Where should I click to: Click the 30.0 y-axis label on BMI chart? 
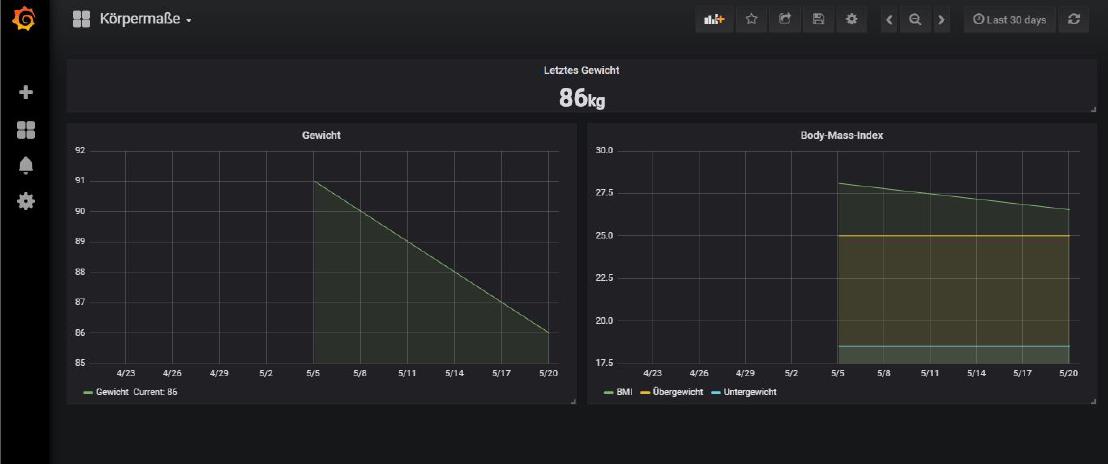(x=603, y=150)
